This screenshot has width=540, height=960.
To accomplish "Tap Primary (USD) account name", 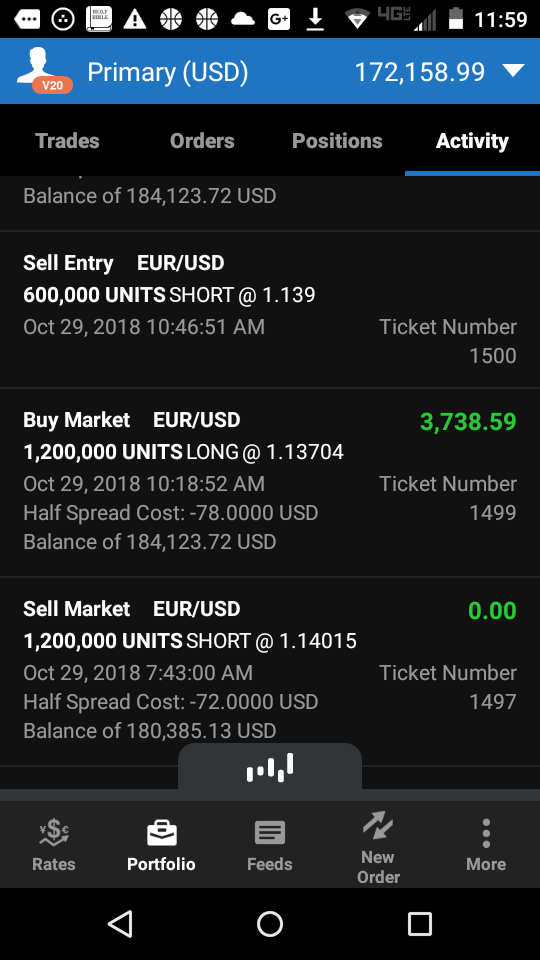I will (168, 72).
